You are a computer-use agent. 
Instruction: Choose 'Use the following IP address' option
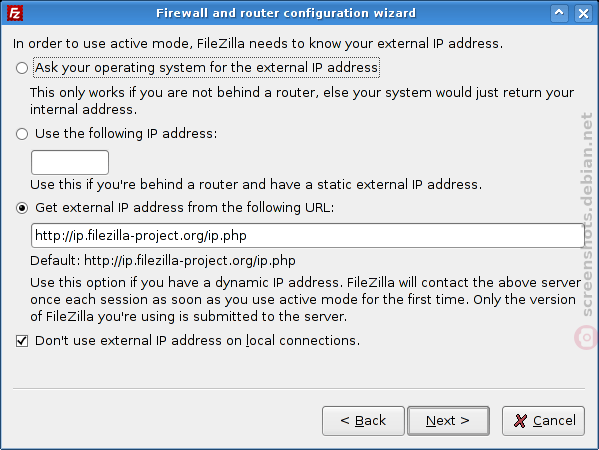pyautogui.click(x=22, y=134)
